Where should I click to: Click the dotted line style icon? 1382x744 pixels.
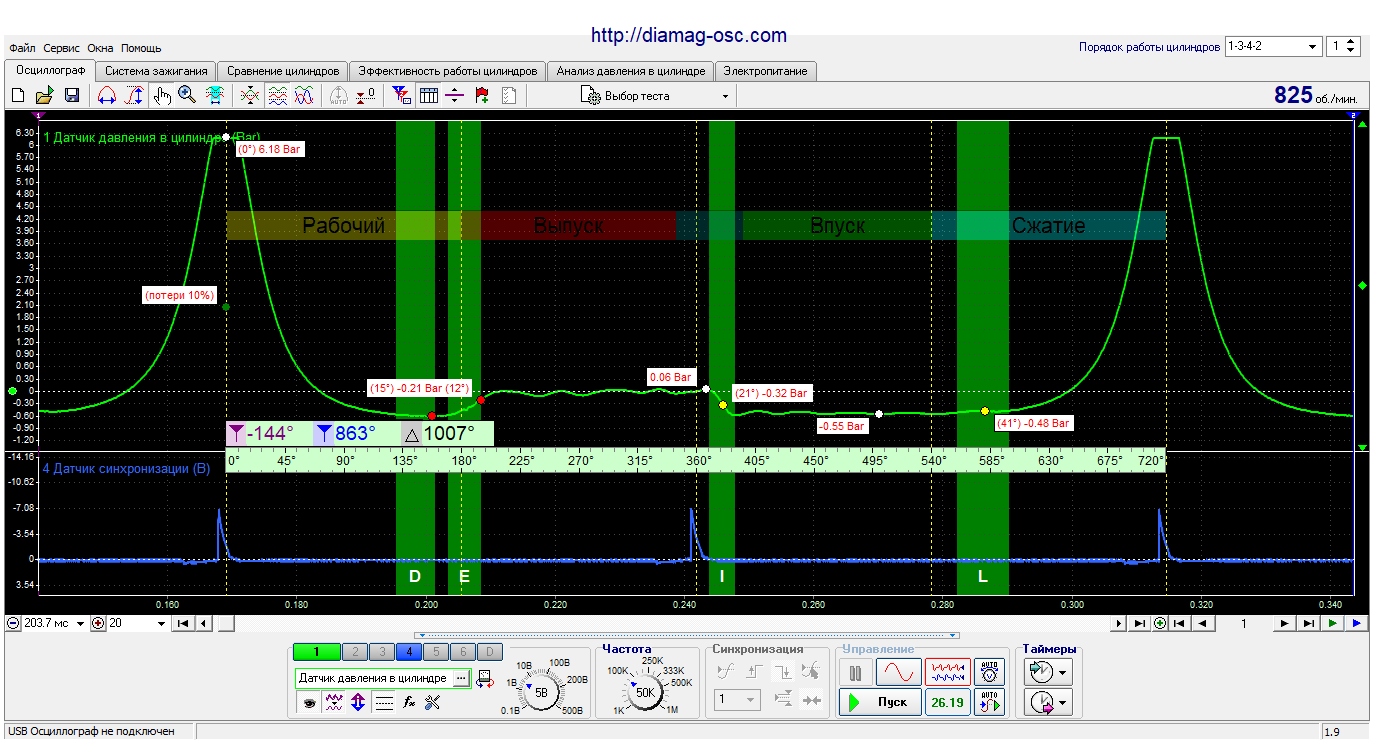pos(384,703)
